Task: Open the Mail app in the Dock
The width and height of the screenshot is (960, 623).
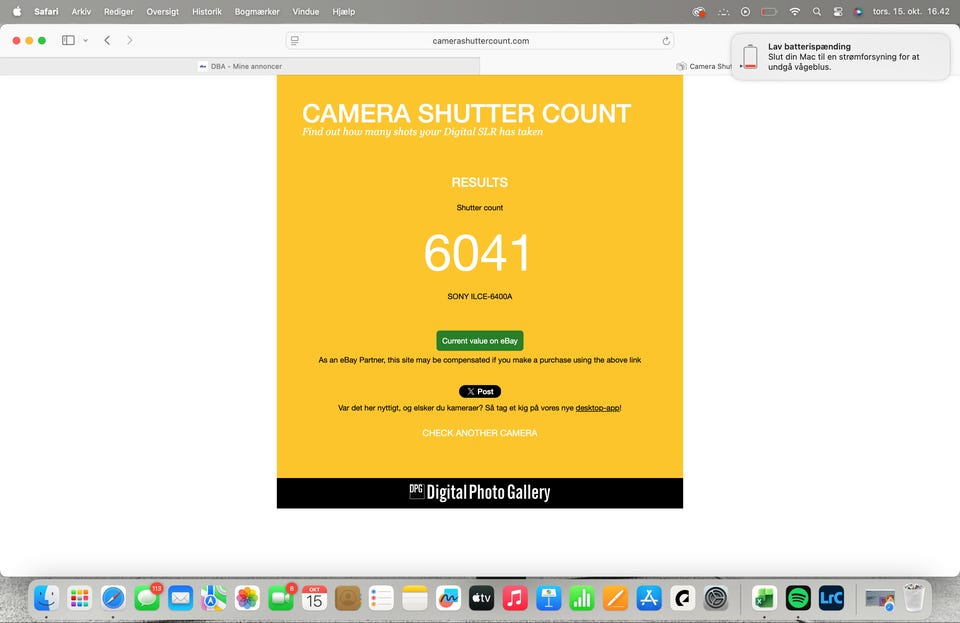Action: tap(181, 598)
